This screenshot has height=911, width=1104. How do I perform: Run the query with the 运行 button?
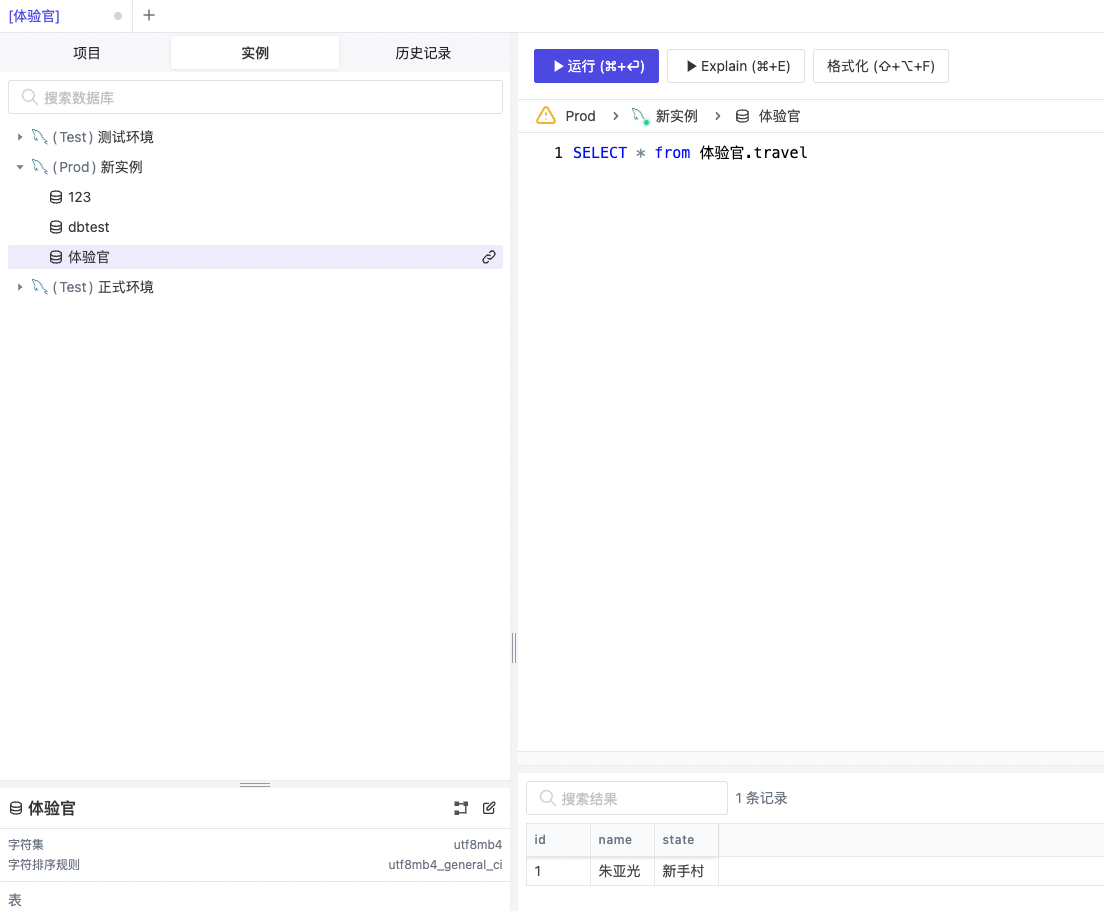[x=596, y=66]
